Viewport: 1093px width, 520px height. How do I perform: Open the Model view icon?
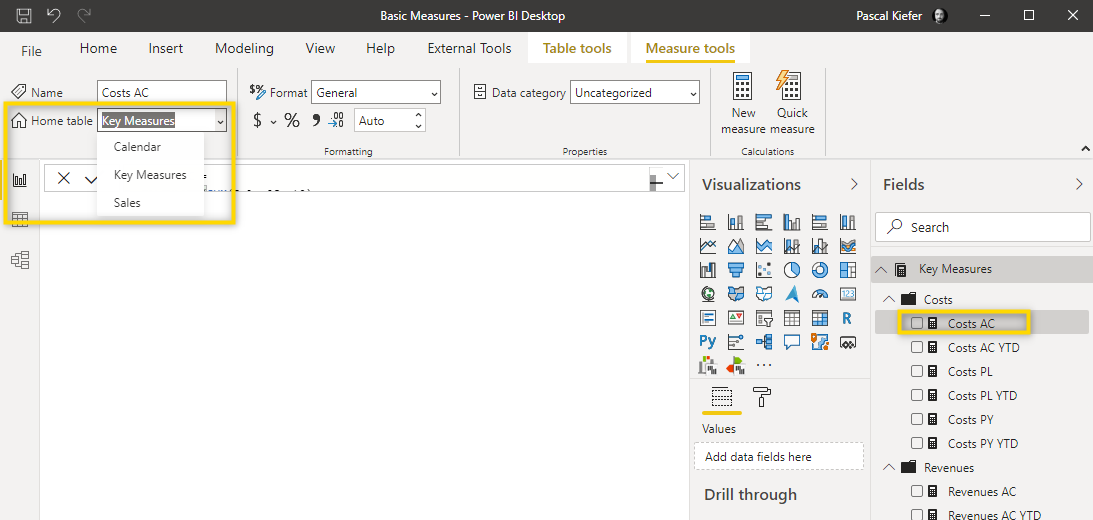click(20, 260)
